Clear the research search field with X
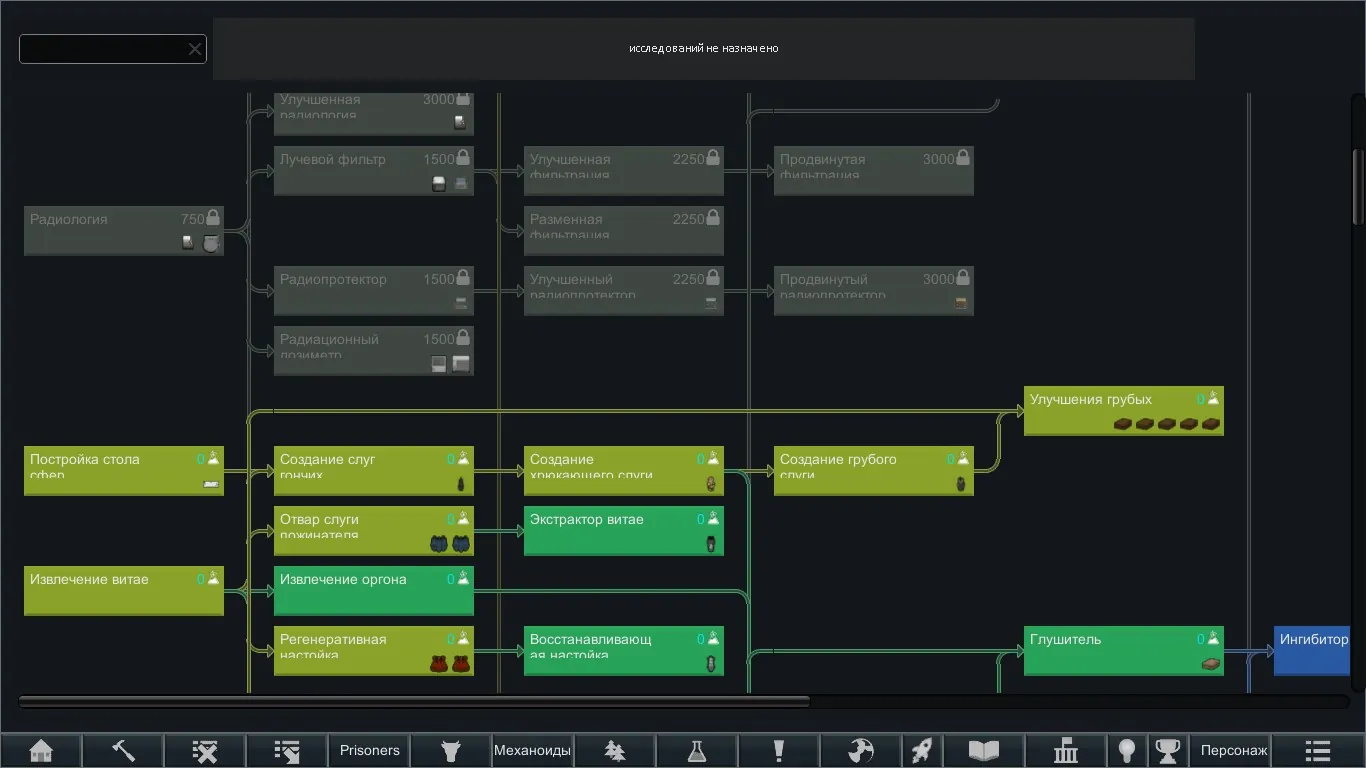The image size is (1366, 768). pyautogui.click(x=195, y=49)
